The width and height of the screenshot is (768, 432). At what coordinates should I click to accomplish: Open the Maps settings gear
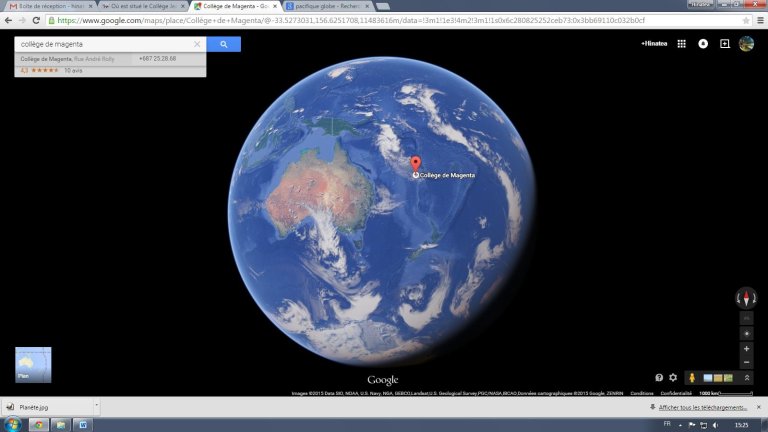[x=673, y=378]
